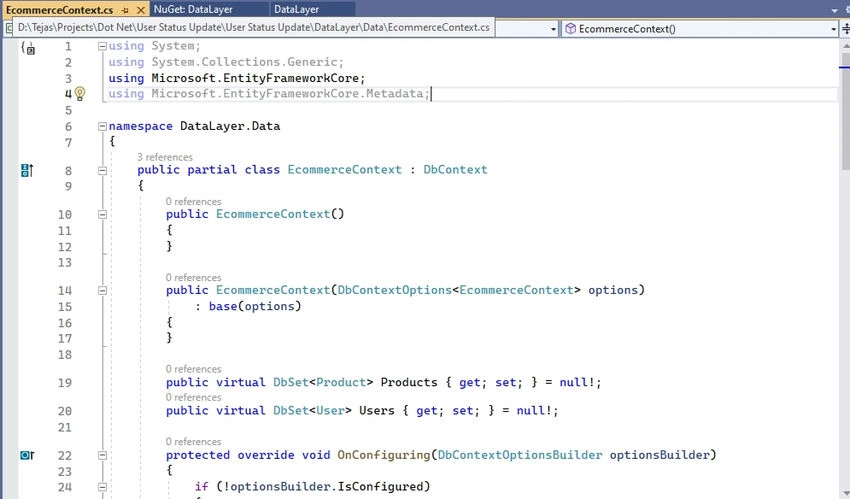The height and width of the screenshot is (499, 850).
Task: Click 'DbSet<Product>' type on line 19
Action: pos(323,383)
